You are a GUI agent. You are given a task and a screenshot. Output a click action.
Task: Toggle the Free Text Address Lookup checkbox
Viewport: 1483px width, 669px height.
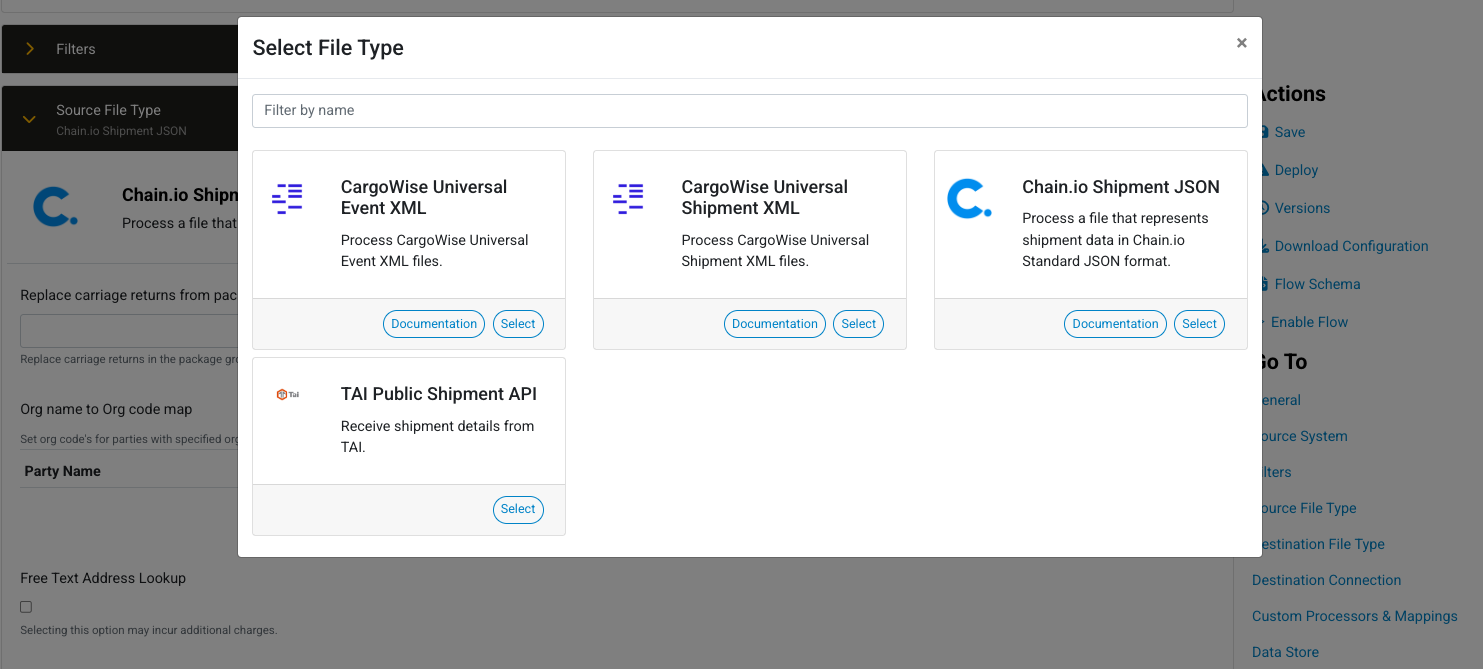(x=26, y=607)
